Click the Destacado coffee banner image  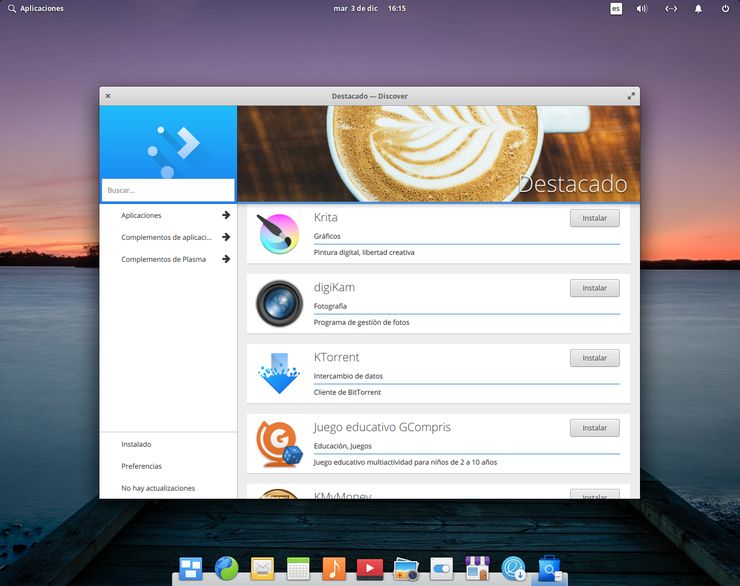point(438,154)
